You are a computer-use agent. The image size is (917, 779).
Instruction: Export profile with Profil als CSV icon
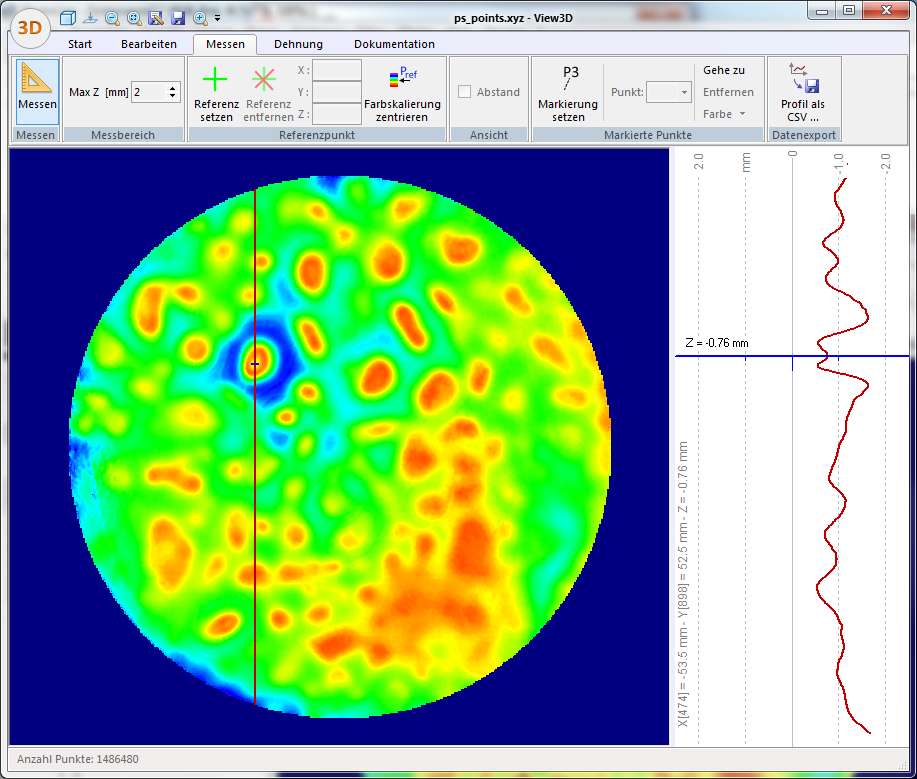click(802, 78)
